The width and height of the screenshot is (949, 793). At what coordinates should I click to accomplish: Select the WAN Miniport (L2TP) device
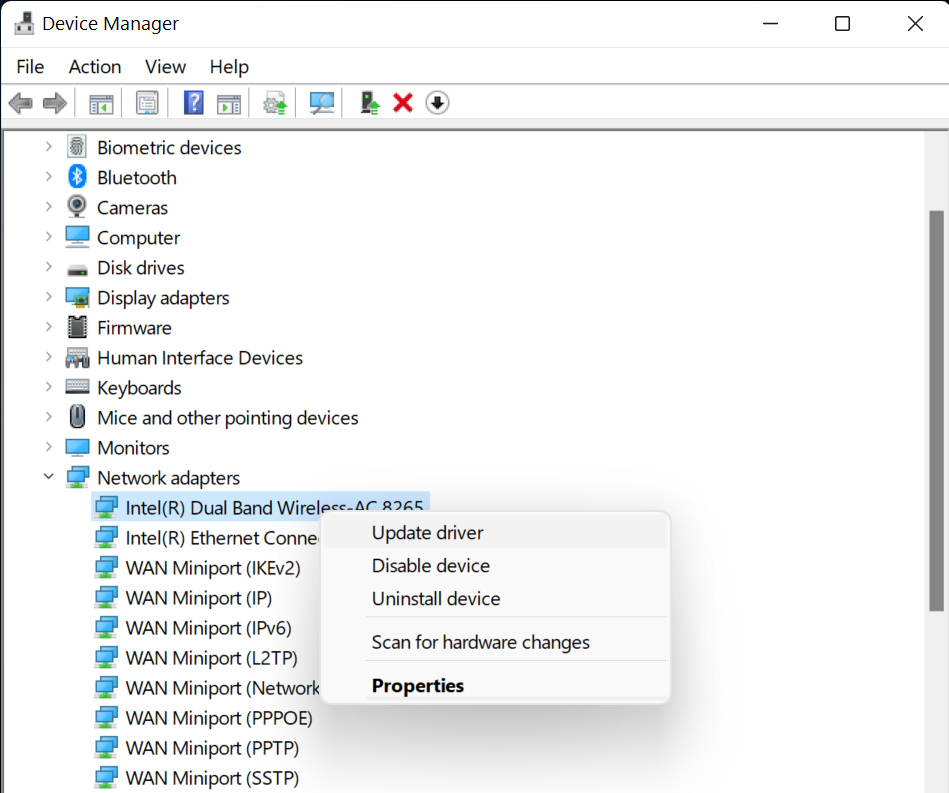(x=210, y=657)
